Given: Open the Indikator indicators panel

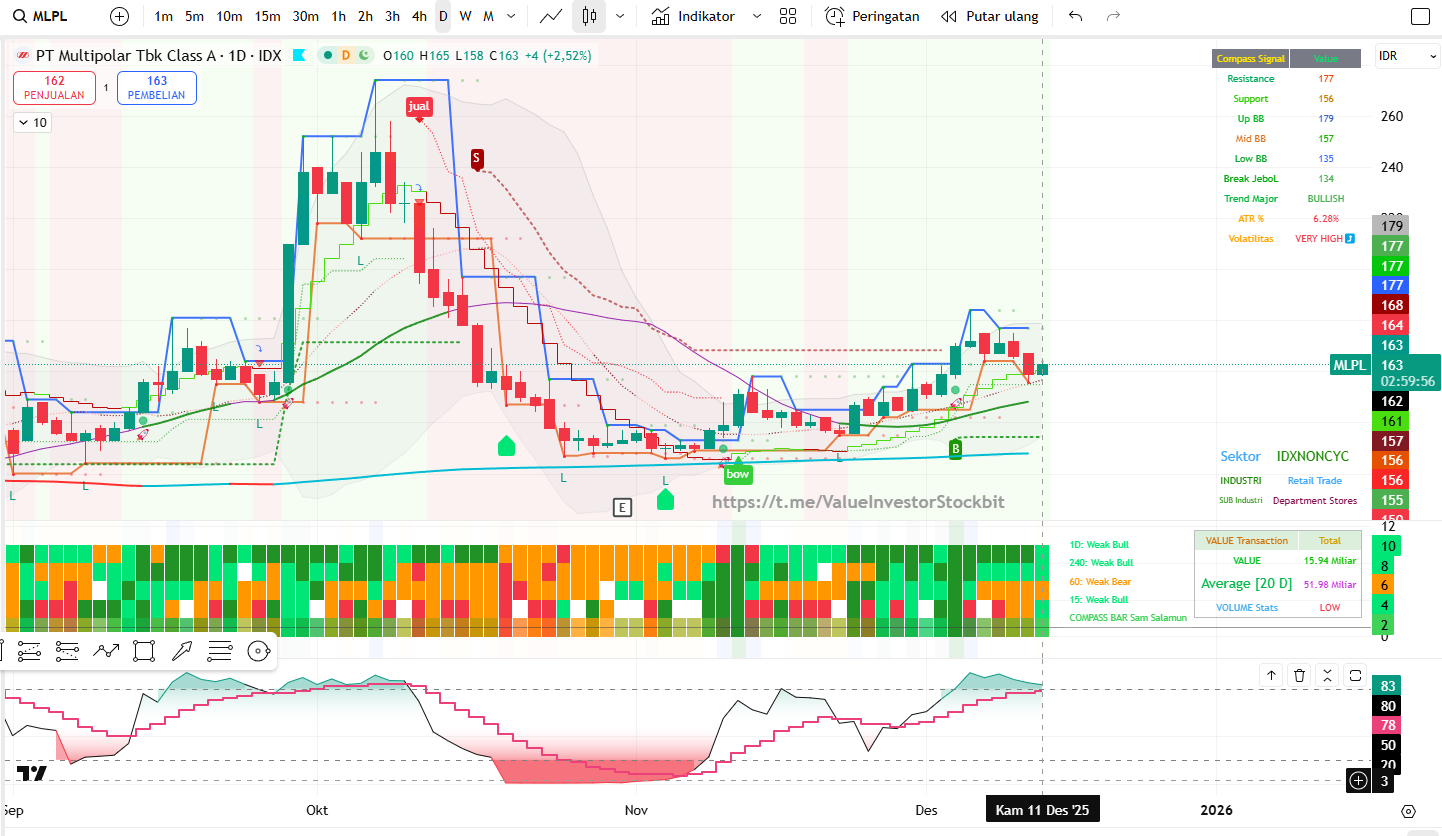Looking at the screenshot, I should 693,16.
